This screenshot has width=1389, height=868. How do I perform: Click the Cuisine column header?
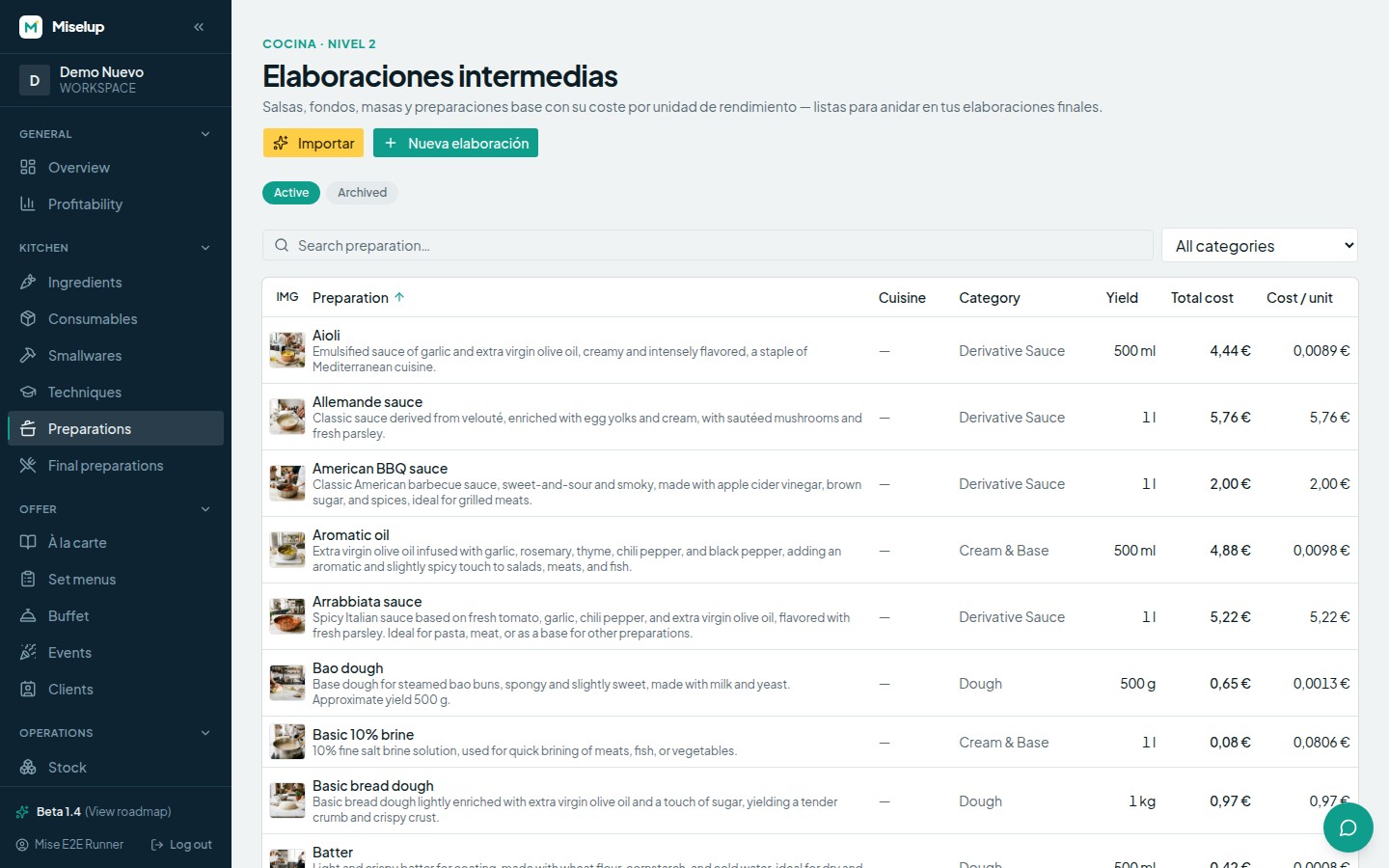point(902,298)
